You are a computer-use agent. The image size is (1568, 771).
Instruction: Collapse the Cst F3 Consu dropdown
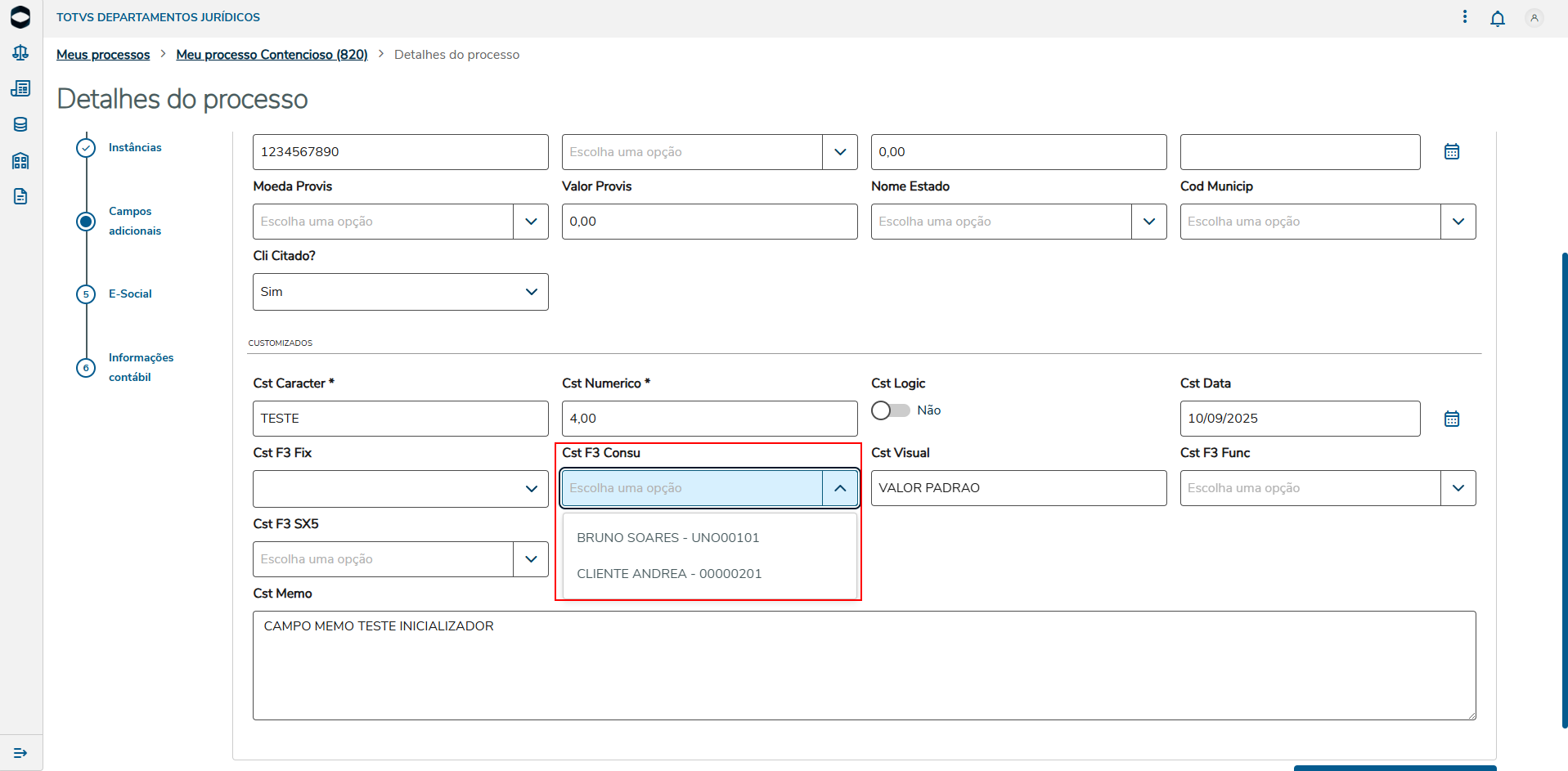840,488
